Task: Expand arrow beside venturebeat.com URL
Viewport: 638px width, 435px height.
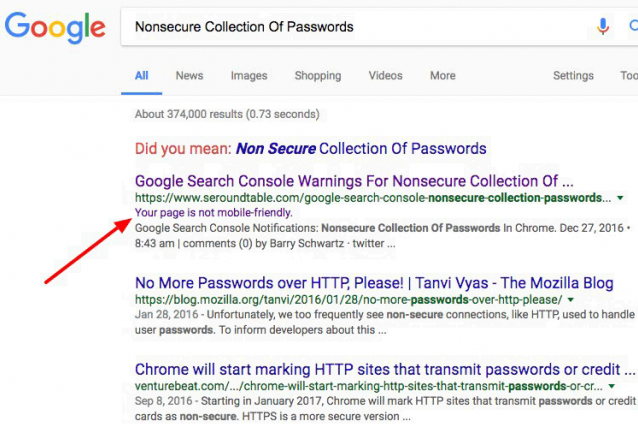Action: 612,386
